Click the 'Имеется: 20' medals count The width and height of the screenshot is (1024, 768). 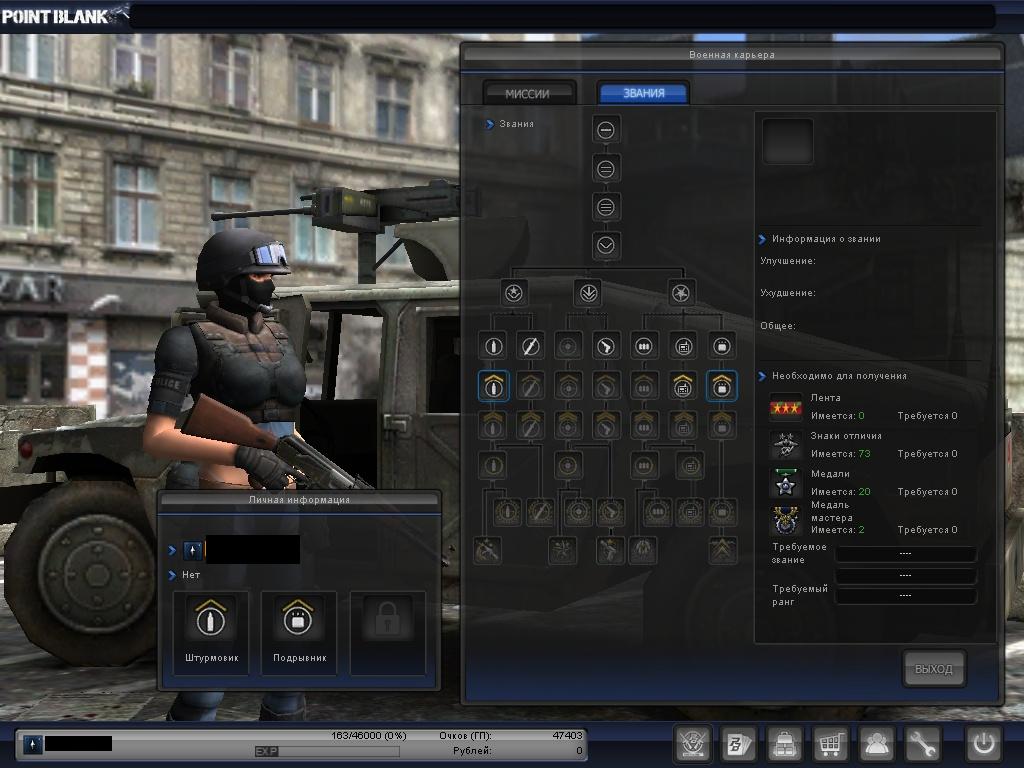(840, 491)
